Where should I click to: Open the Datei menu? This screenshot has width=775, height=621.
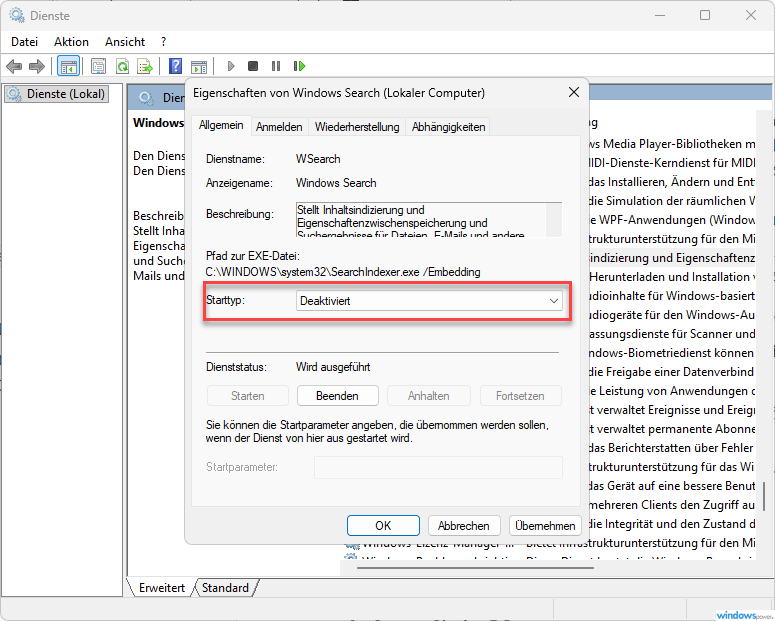point(24,42)
